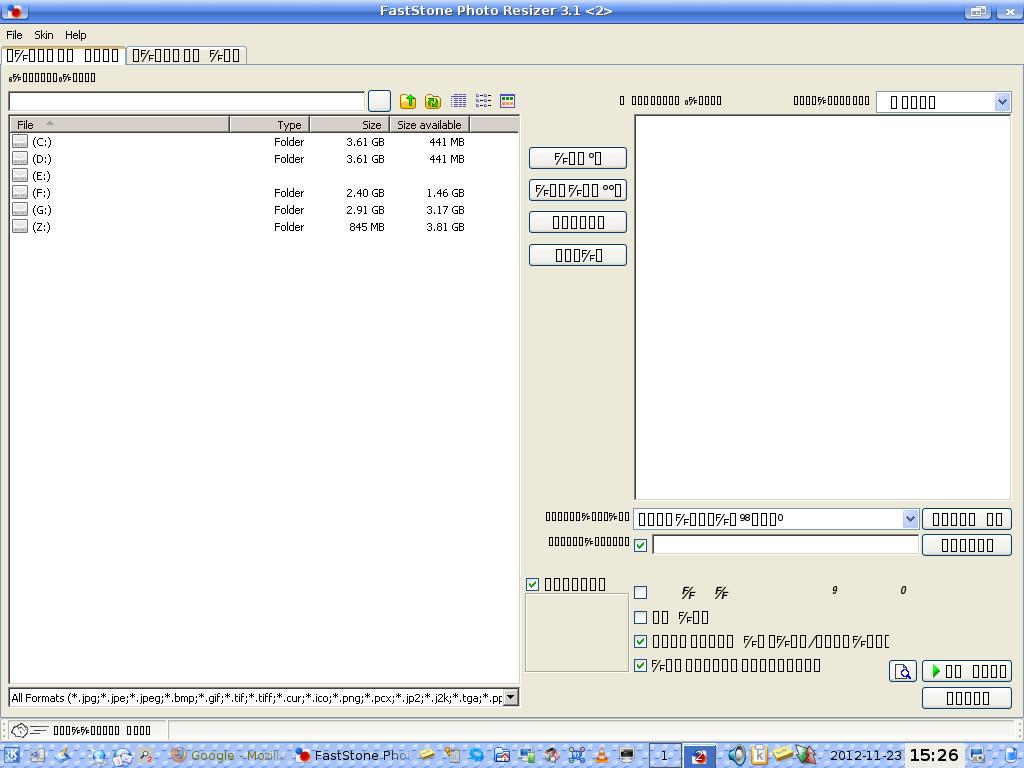Refresh the file list with green arrows icon

(433, 101)
